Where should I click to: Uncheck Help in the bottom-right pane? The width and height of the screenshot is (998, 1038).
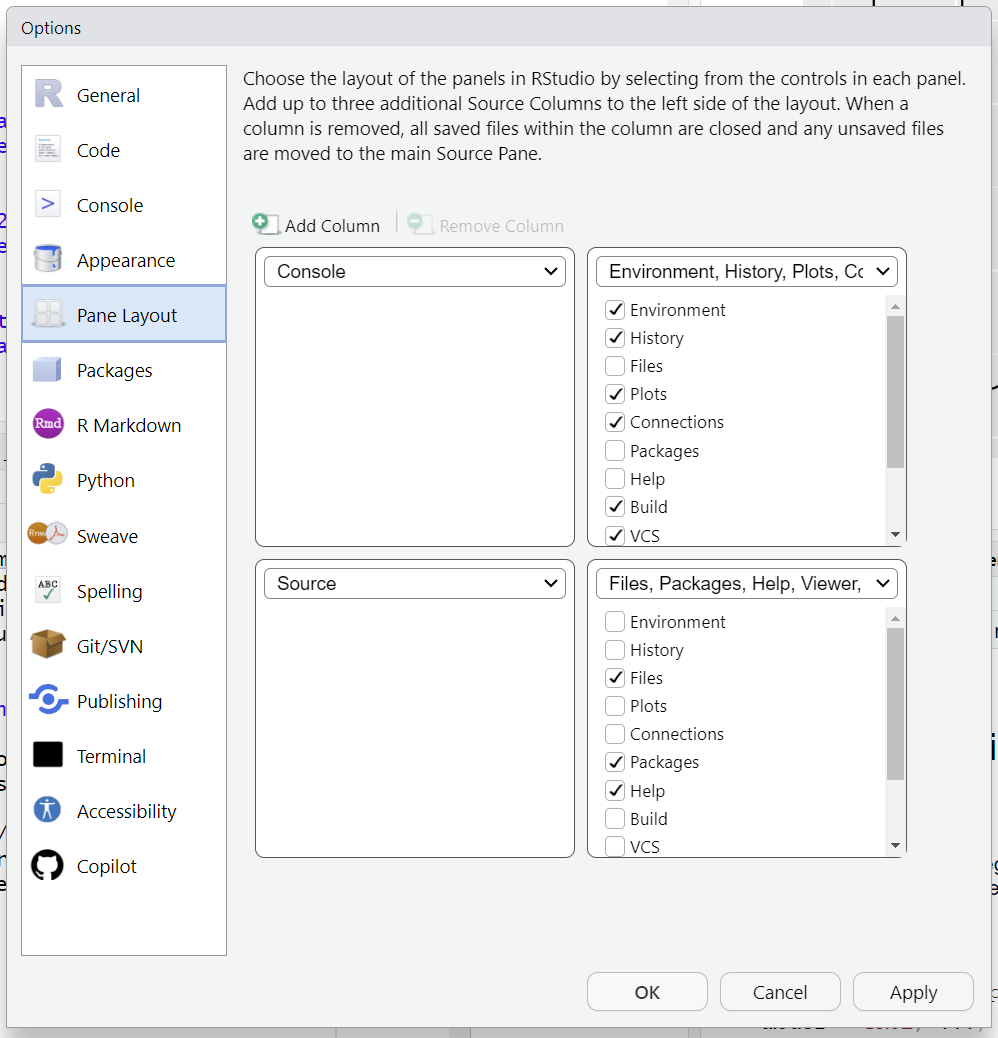[x=615, y=790]
